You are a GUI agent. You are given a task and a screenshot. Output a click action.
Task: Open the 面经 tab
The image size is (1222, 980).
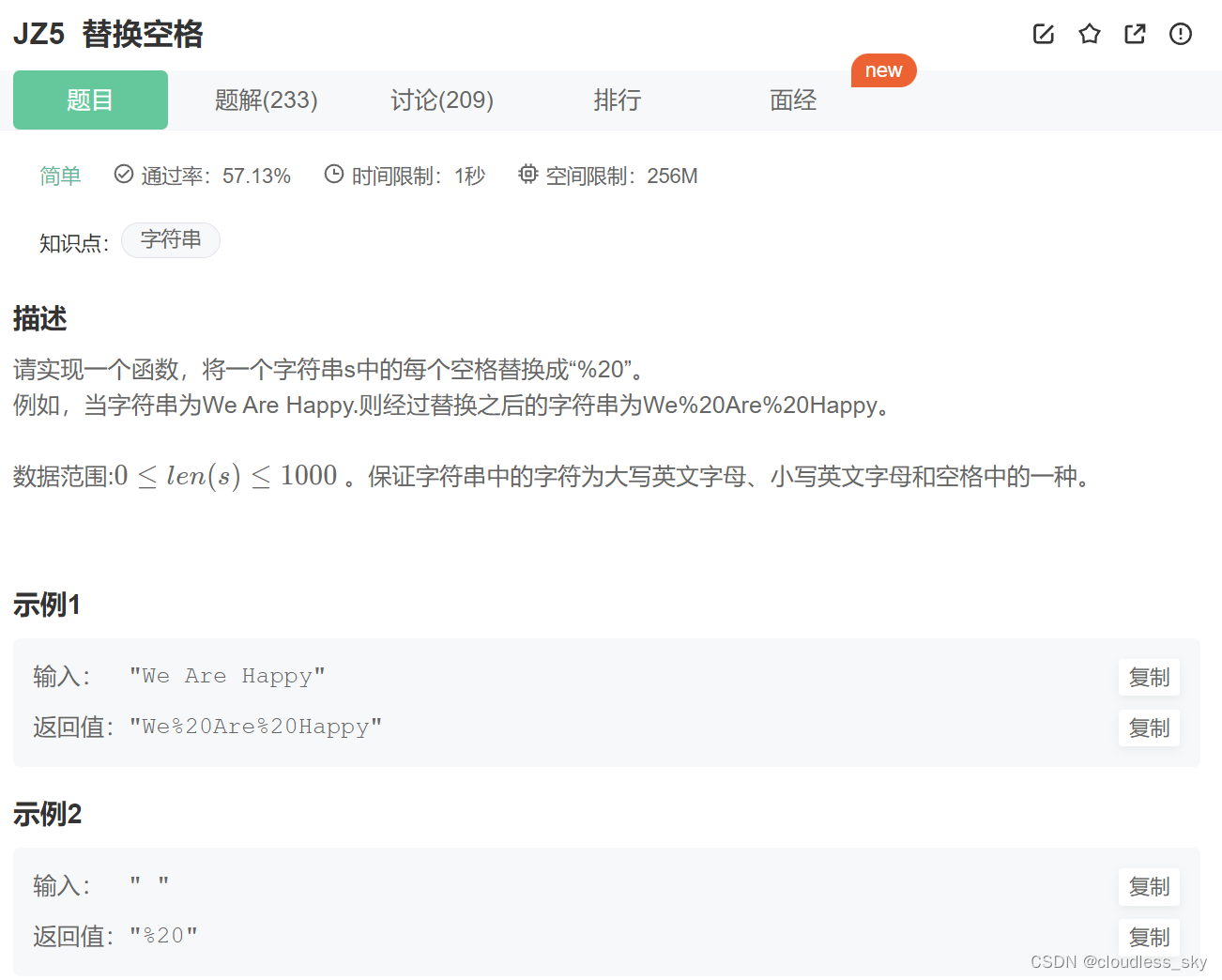point(793,100)
